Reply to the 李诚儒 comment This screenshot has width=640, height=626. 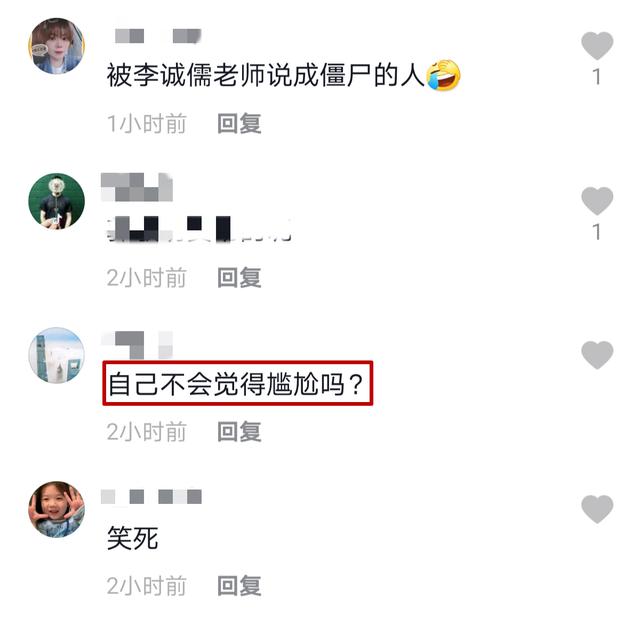point(239,123)
